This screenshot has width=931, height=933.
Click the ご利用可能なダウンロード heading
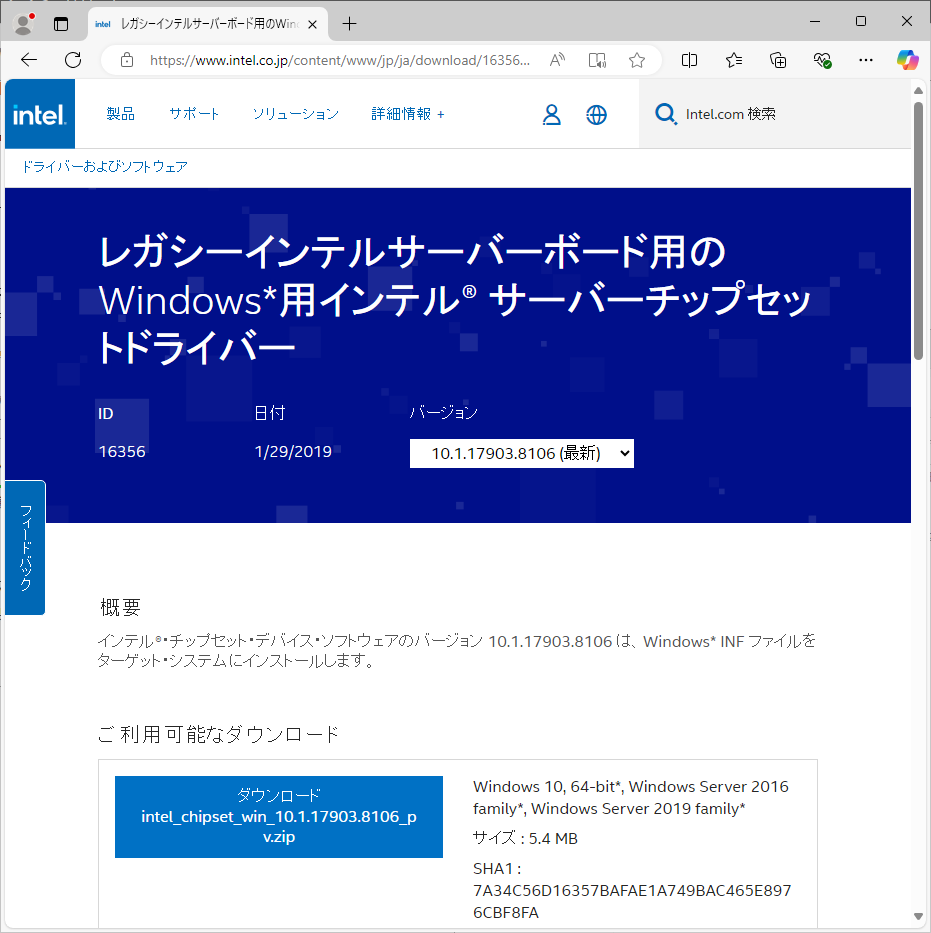218,734
